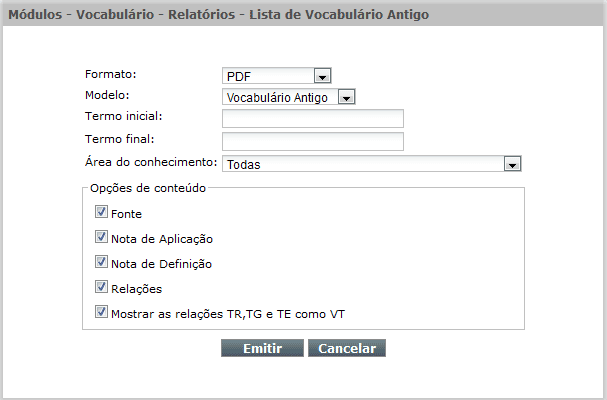Click the Lista de Vocabulário Antigo title
607x400 pixels.
coord(339,15)
